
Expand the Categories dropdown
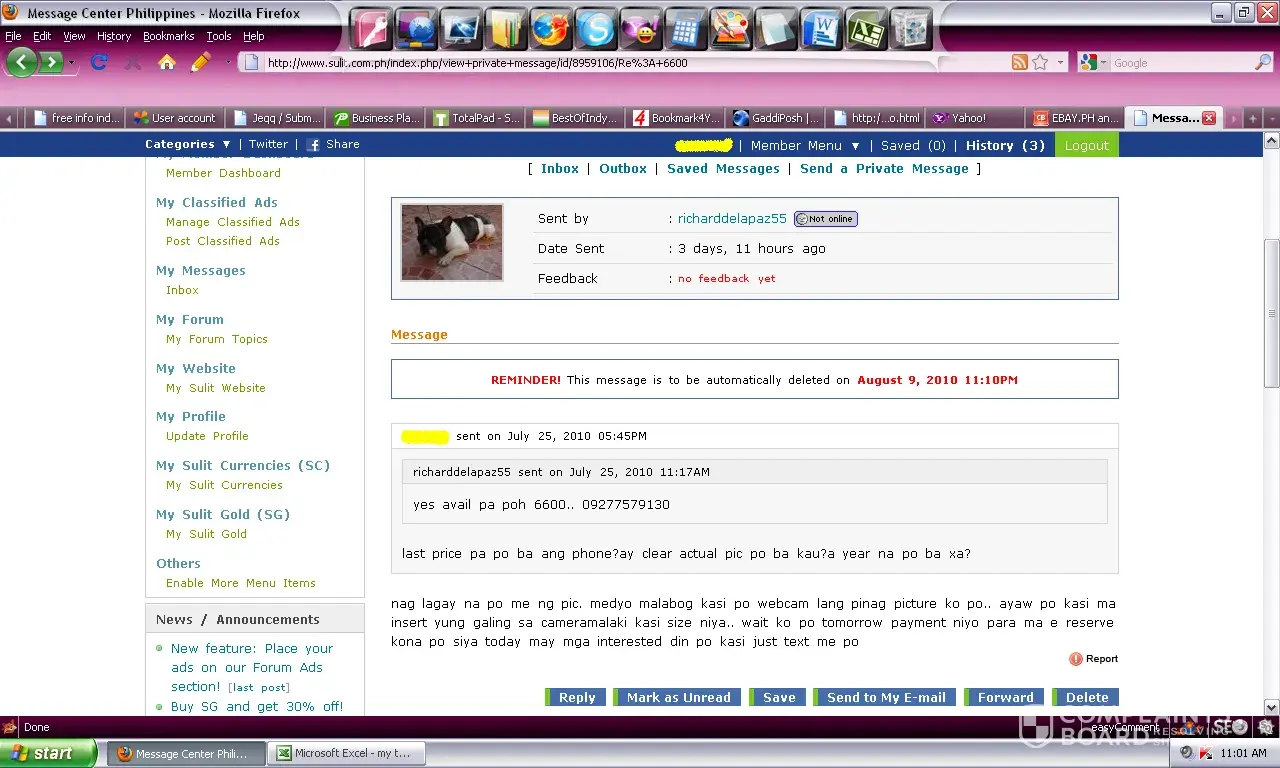(x=188, y=145)
